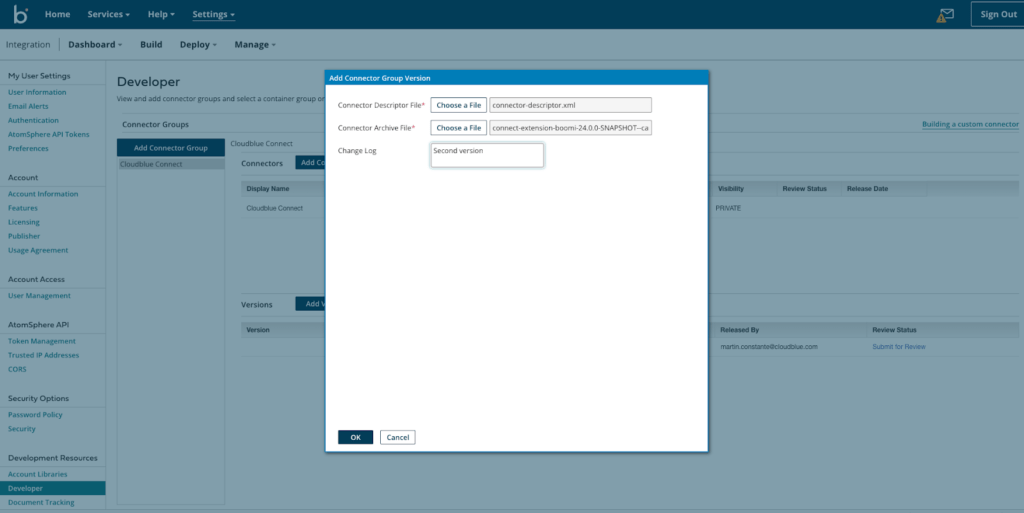1024x513 pixels.
Task: Click the Release Date column header
Action: pyautogui.click(x=867, y=189)
